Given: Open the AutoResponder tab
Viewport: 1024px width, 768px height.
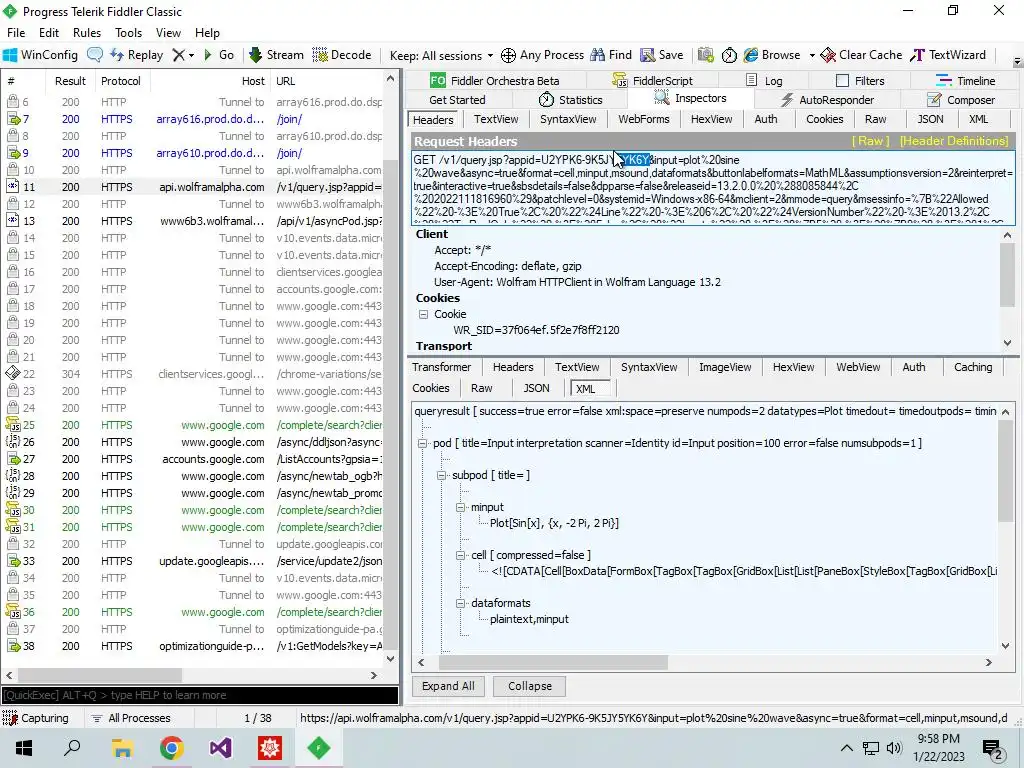Looking at the screenshot, I should (x=827, y=100).
